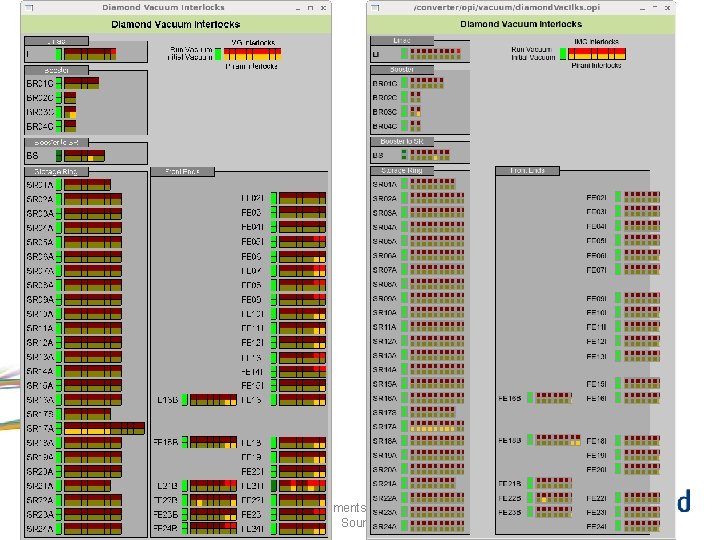The width and height of the screenshot is (720, 540).
Task: Click green LED beside FE02I in right window
Action: (x=618, y=197)
